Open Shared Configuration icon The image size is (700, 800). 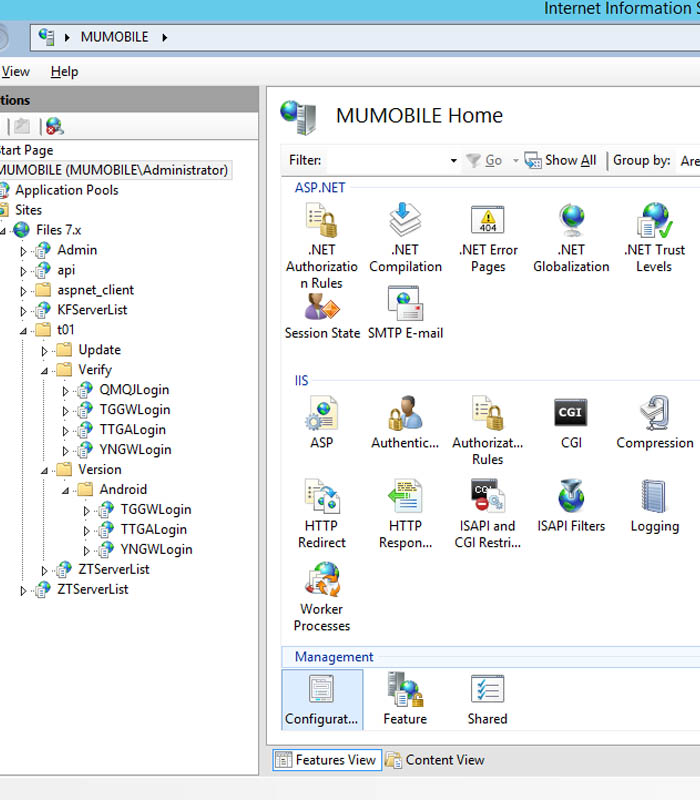(x=488, y=699)
